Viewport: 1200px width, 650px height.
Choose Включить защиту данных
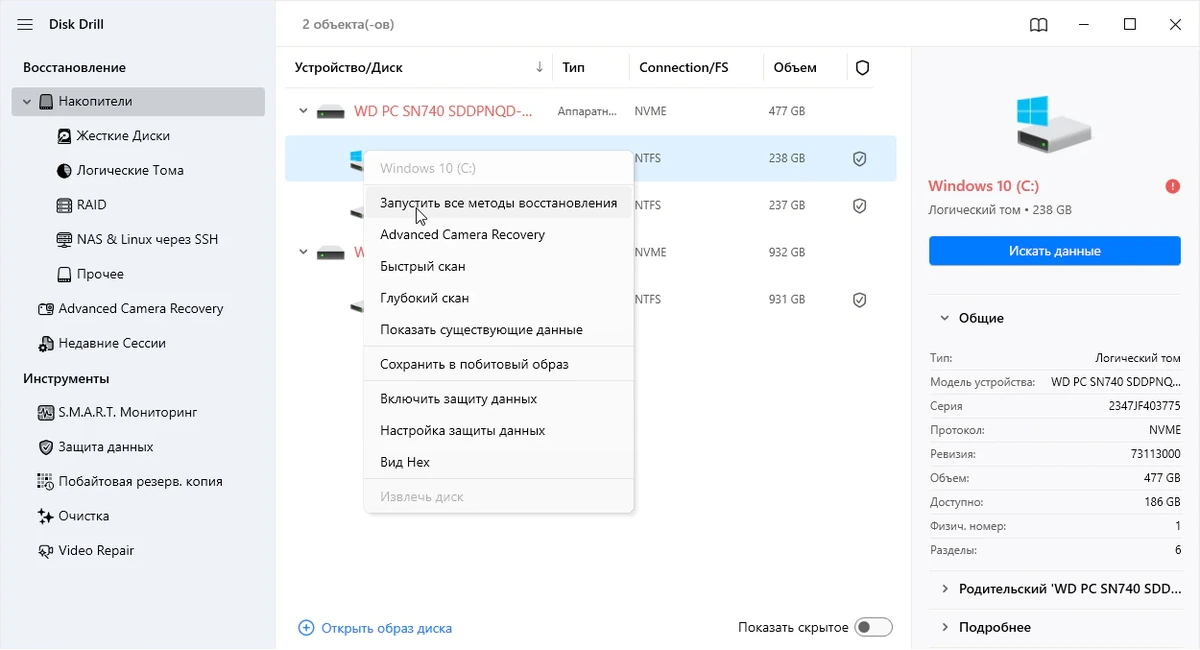499,398
